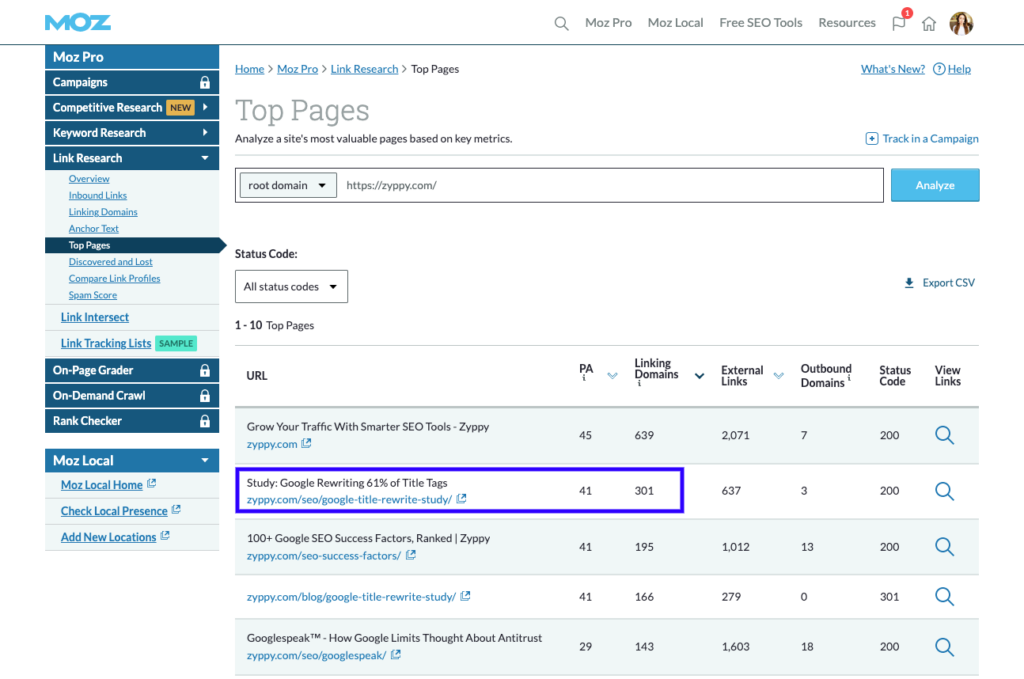This screenshot has height=679, width=1024.
Task: Click Export CSV link
Action: point(948,283)
